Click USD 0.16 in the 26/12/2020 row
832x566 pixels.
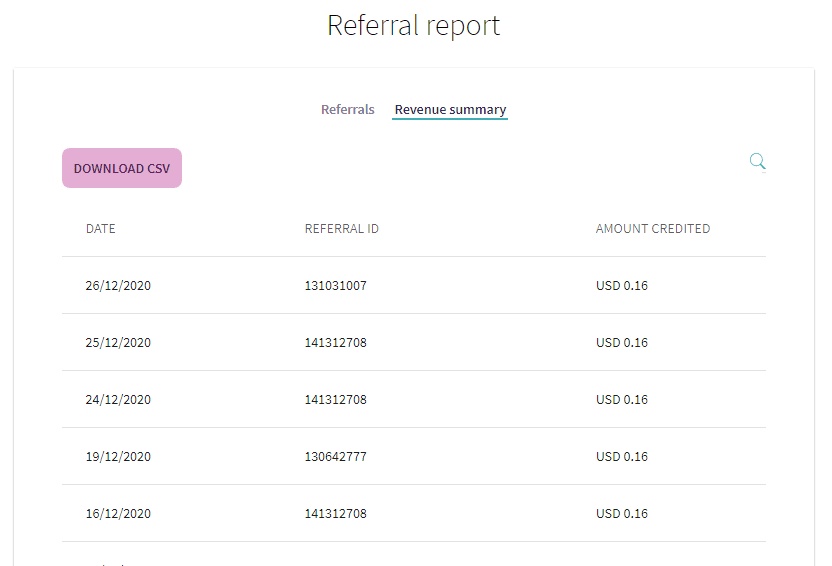point(622,285)
